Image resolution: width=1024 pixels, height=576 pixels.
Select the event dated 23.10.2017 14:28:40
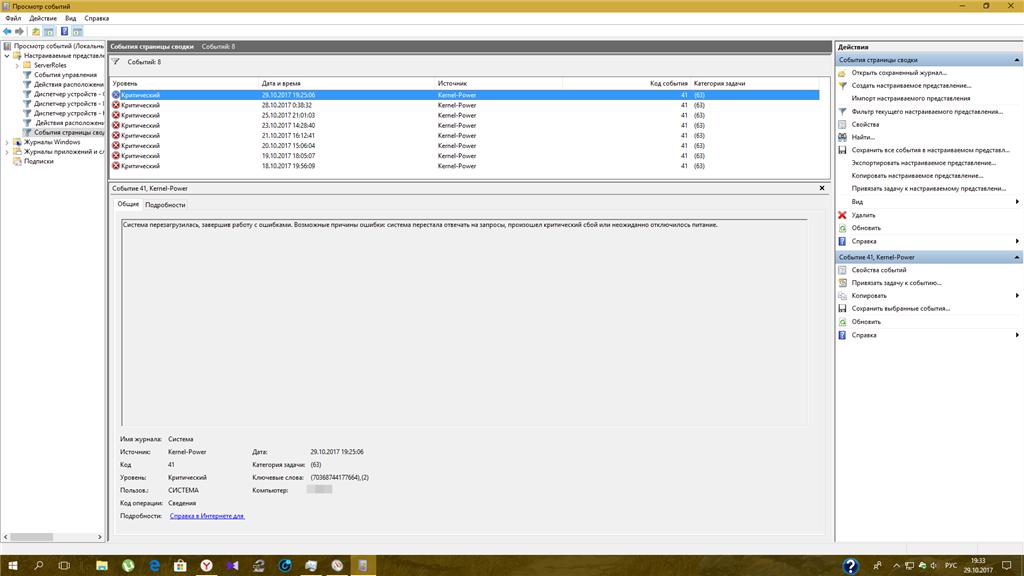click(465, 125)
